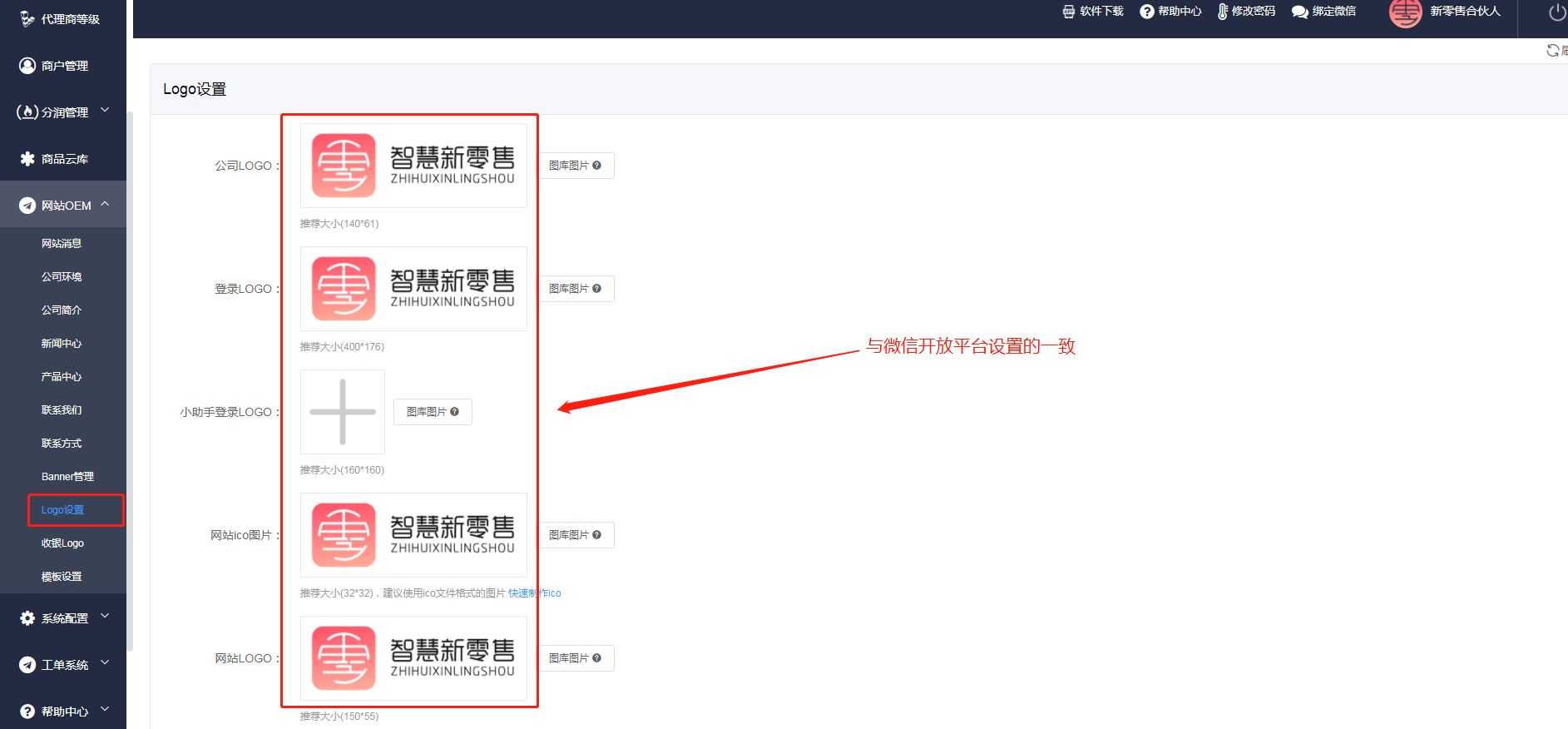Open the 网站消息 submenu item
The image size is (1568, 729).
pyautogui.click(x=62, y=244)
